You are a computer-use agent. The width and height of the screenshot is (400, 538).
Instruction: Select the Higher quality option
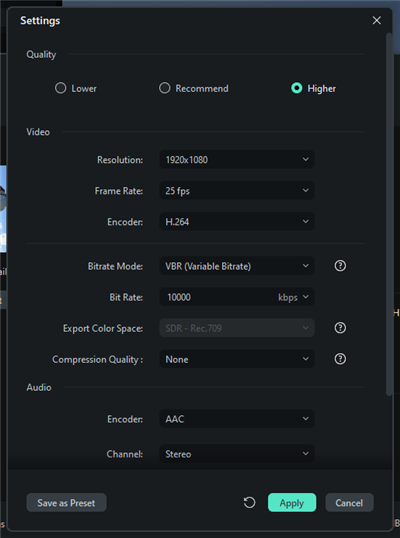(x=313, y=88)
